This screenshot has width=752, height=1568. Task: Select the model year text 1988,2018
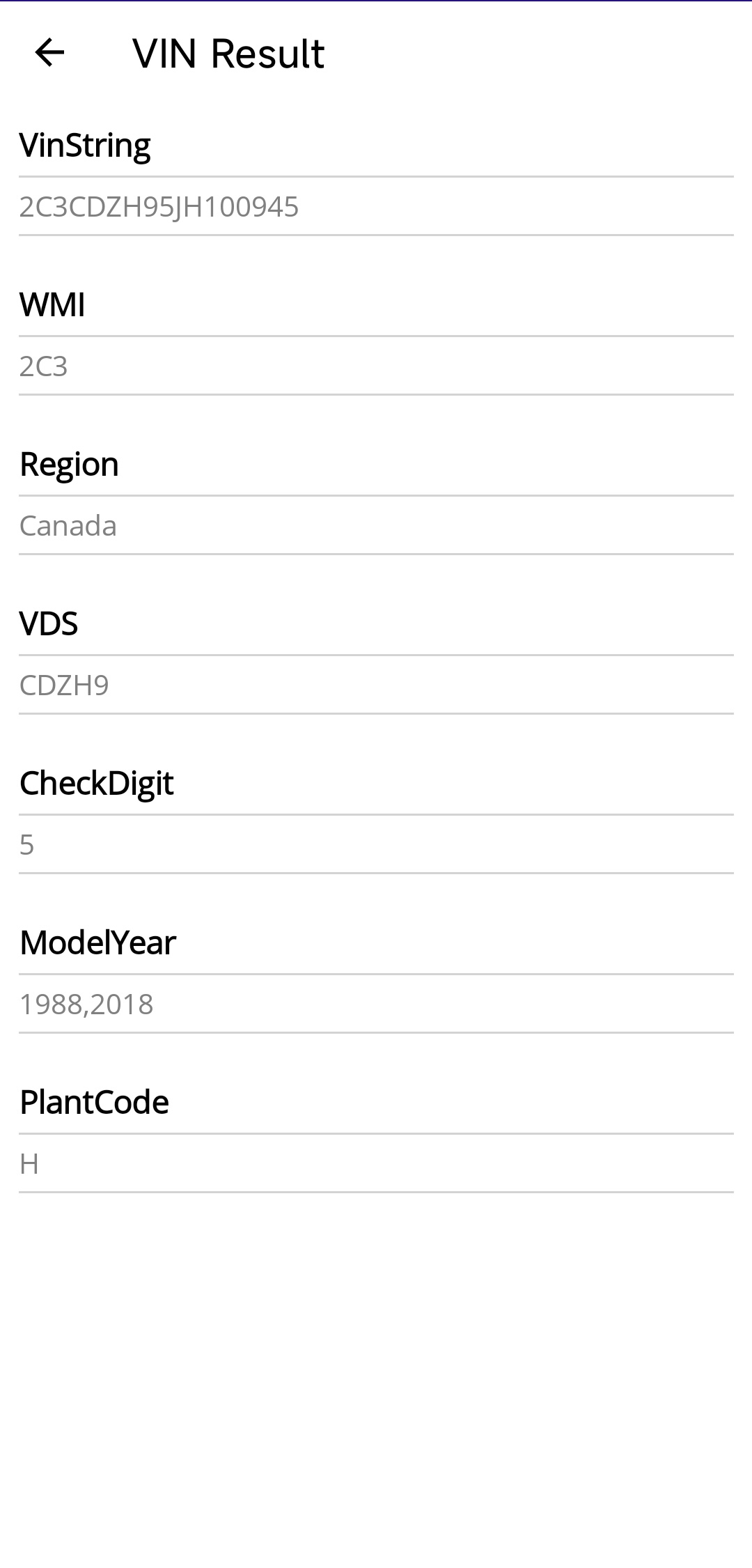click(86, 1004)
